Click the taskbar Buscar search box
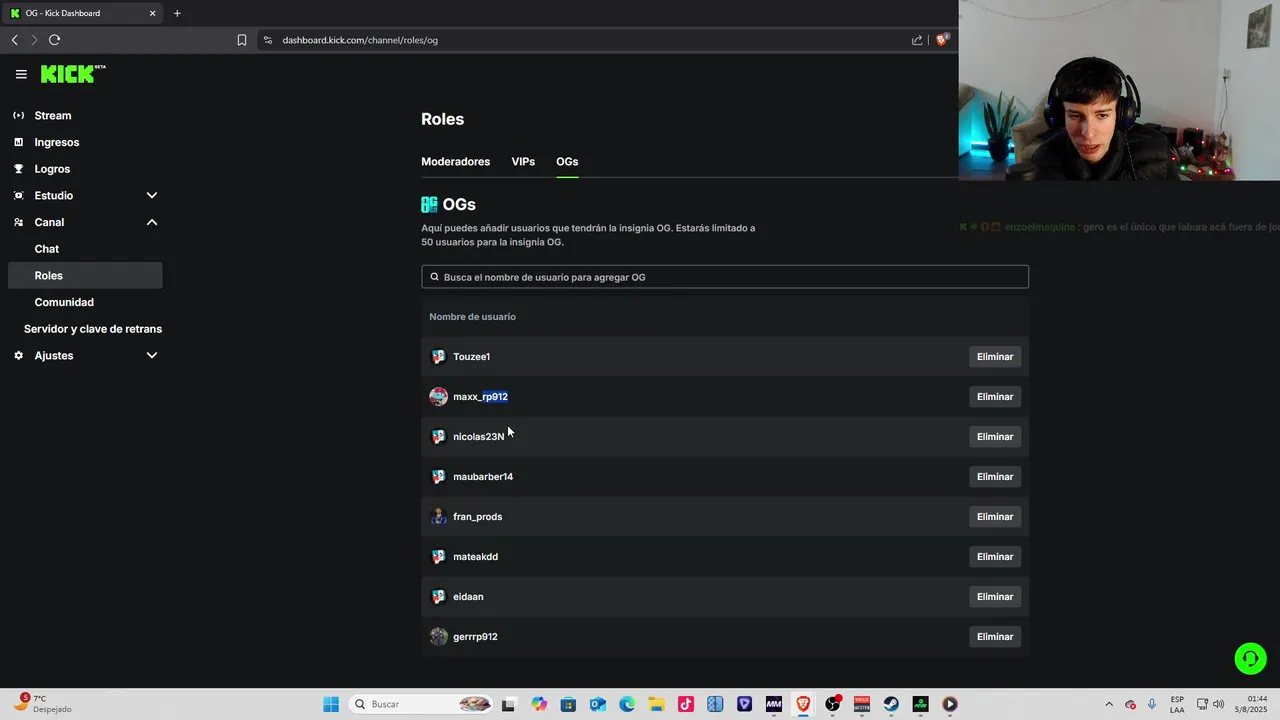Screen dimensions: 1280x720 click(422, 704)
